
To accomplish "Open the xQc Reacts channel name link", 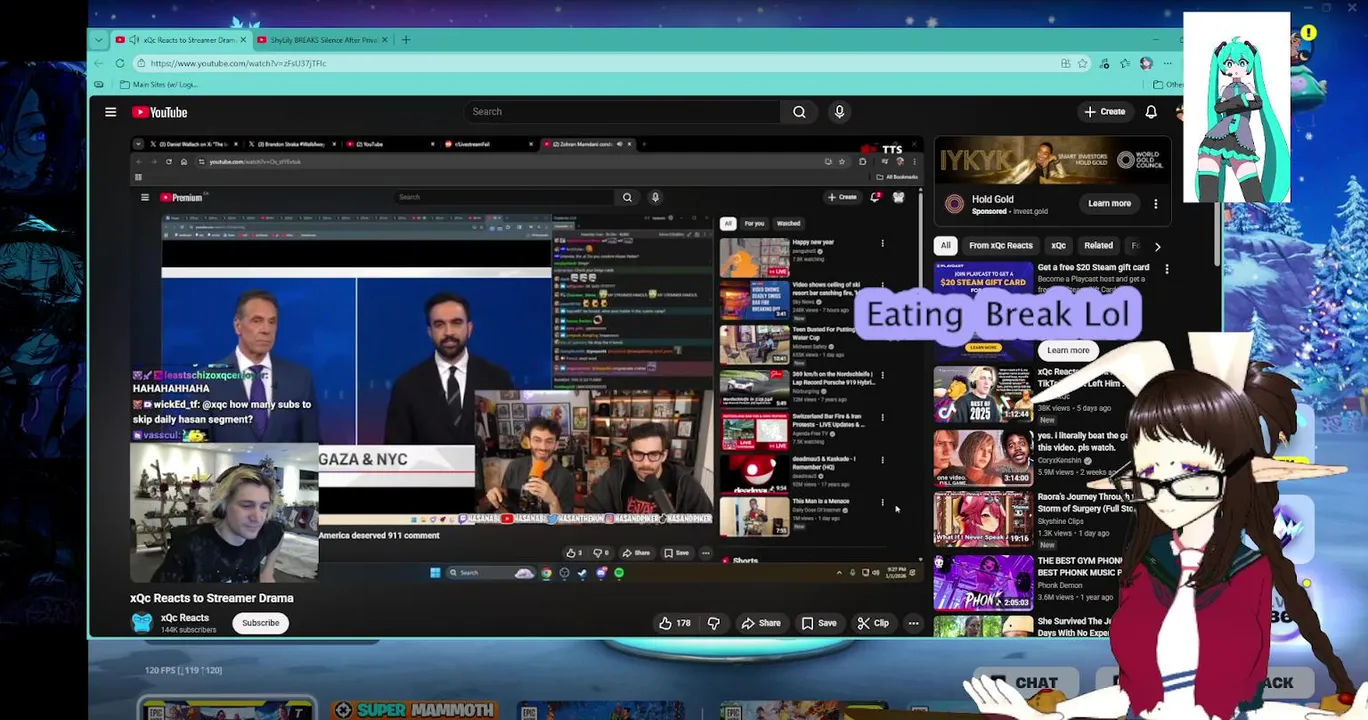I will (185, 618).
